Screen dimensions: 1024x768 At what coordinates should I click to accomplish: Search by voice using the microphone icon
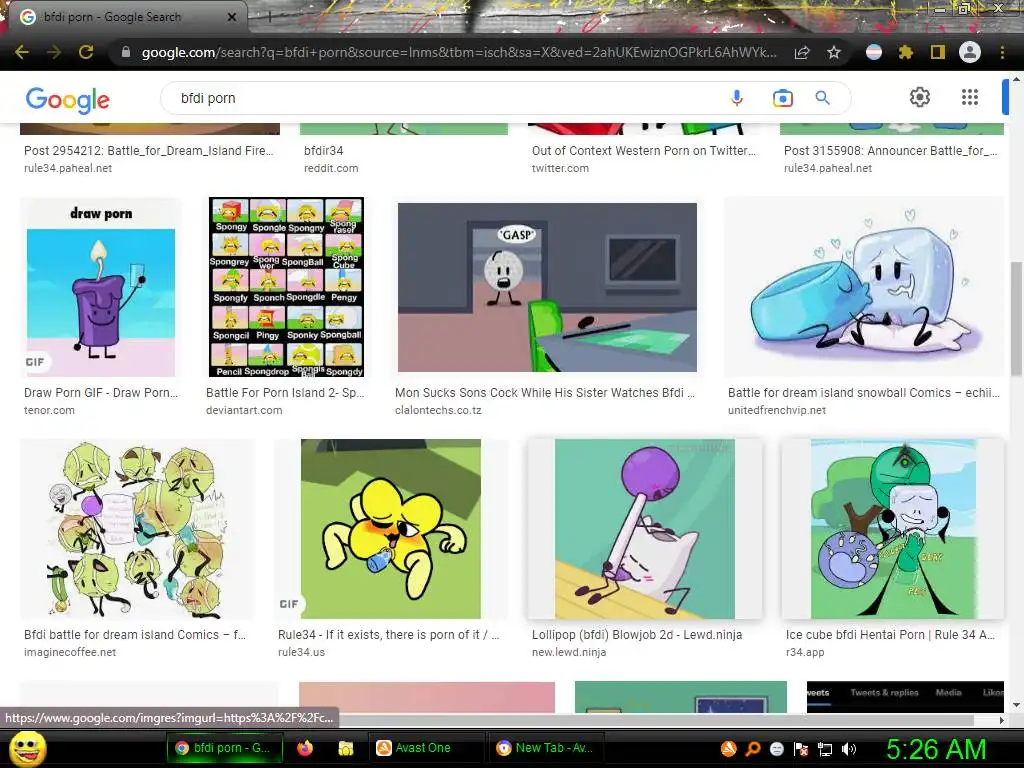click(737, 98)
